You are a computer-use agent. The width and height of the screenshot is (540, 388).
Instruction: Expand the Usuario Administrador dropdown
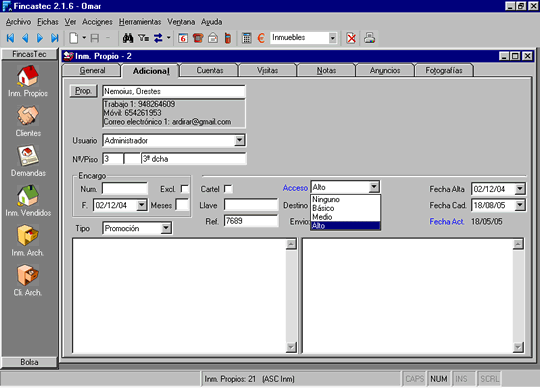point(239,140)
